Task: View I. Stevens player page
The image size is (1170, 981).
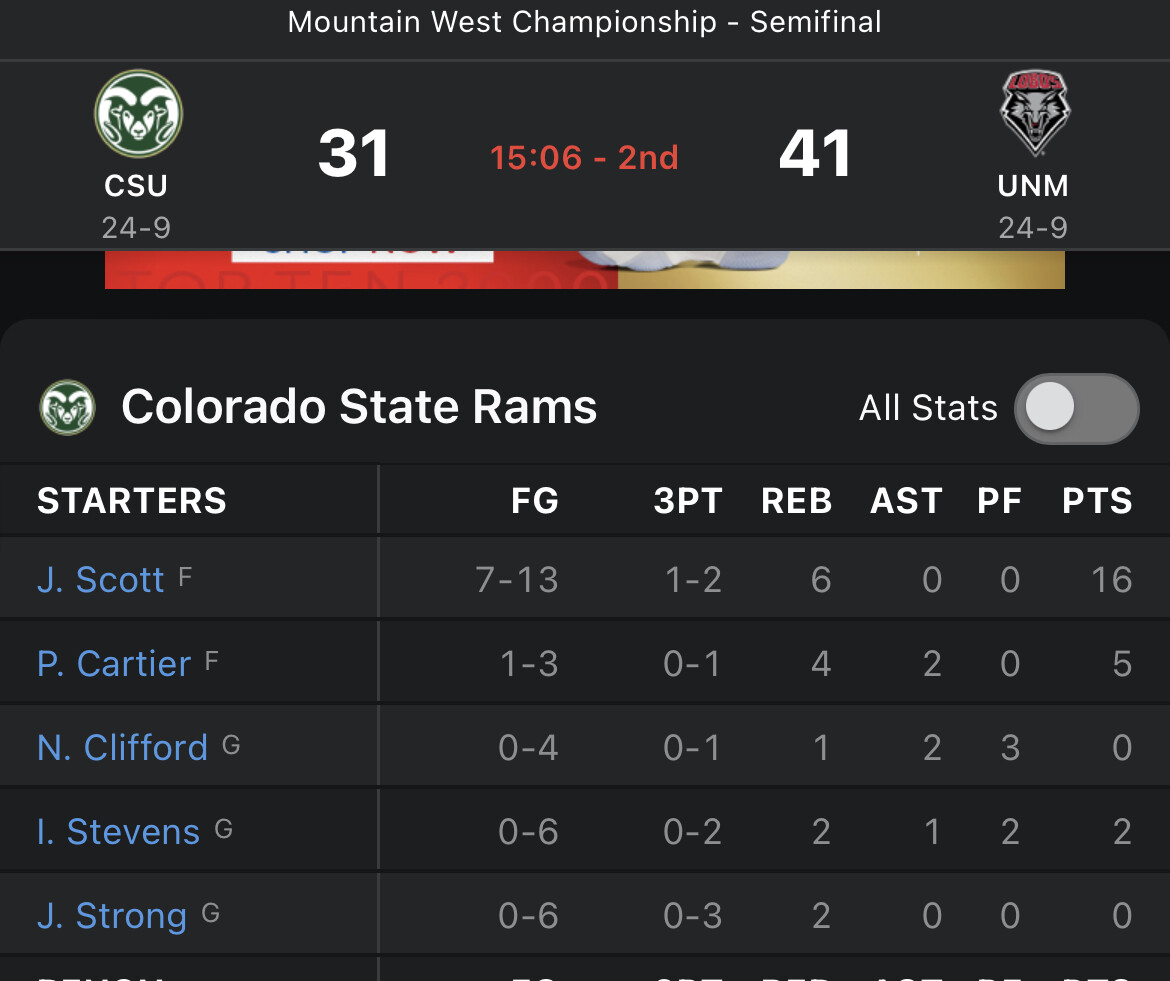Action: (x=118, y=832)
